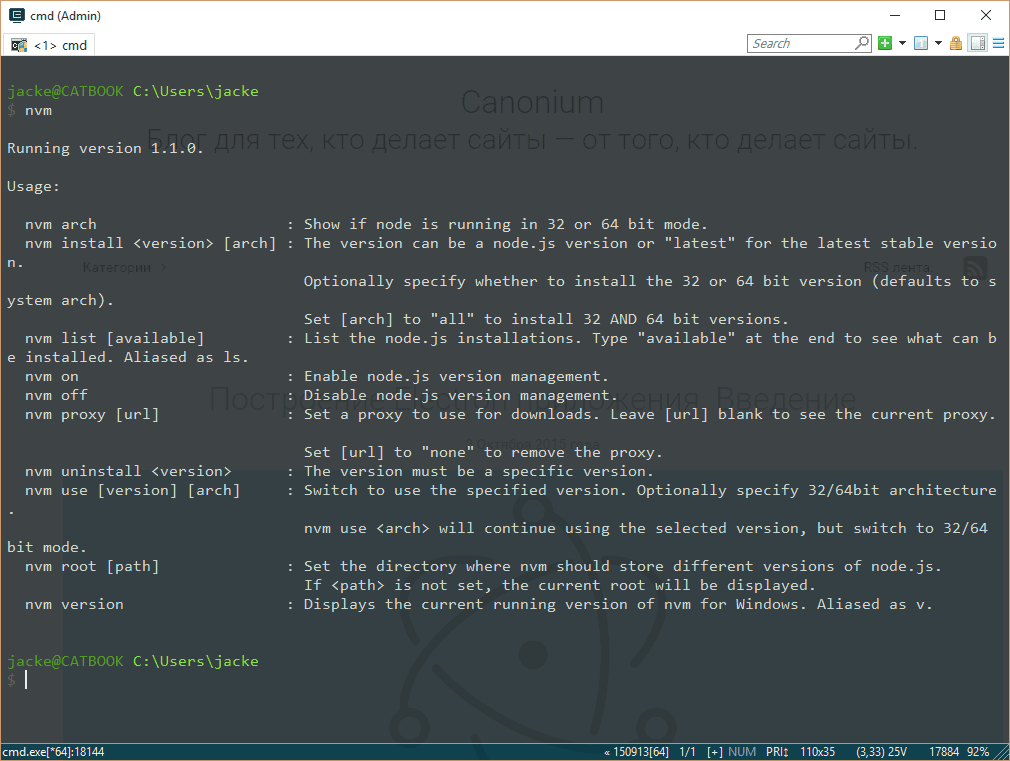Click the 110x35 console size indicator

click(818, 751)
